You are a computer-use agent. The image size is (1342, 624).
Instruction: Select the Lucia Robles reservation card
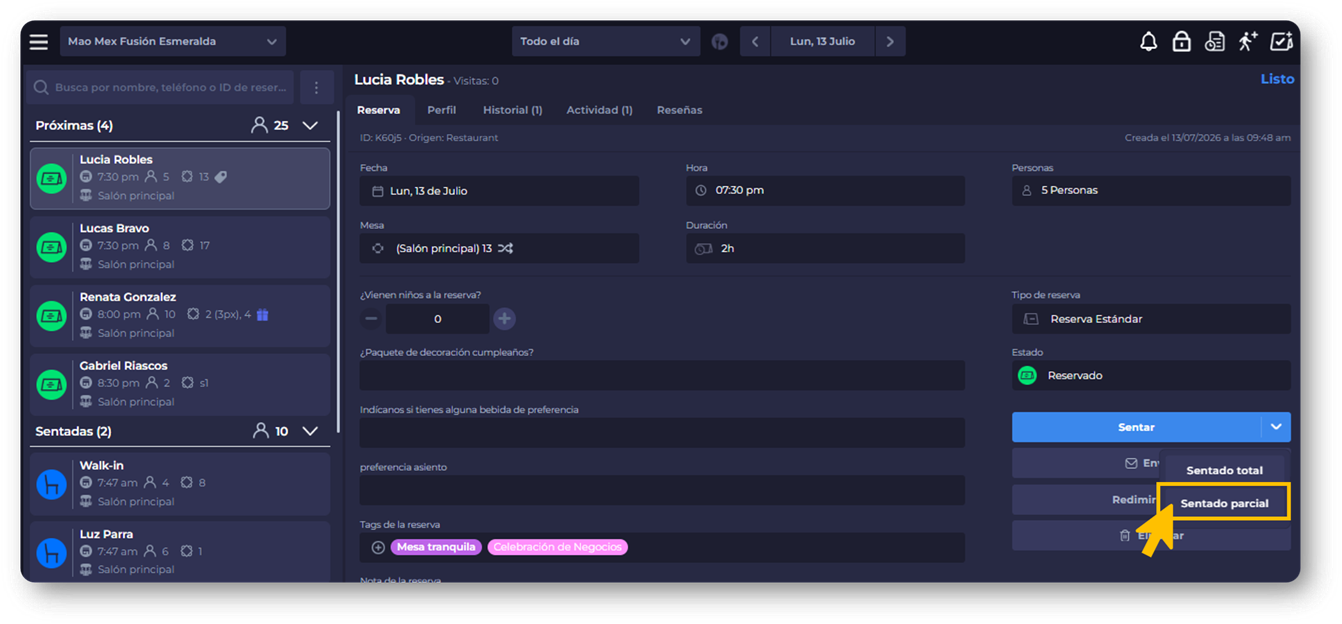click(x=180, y=179)
